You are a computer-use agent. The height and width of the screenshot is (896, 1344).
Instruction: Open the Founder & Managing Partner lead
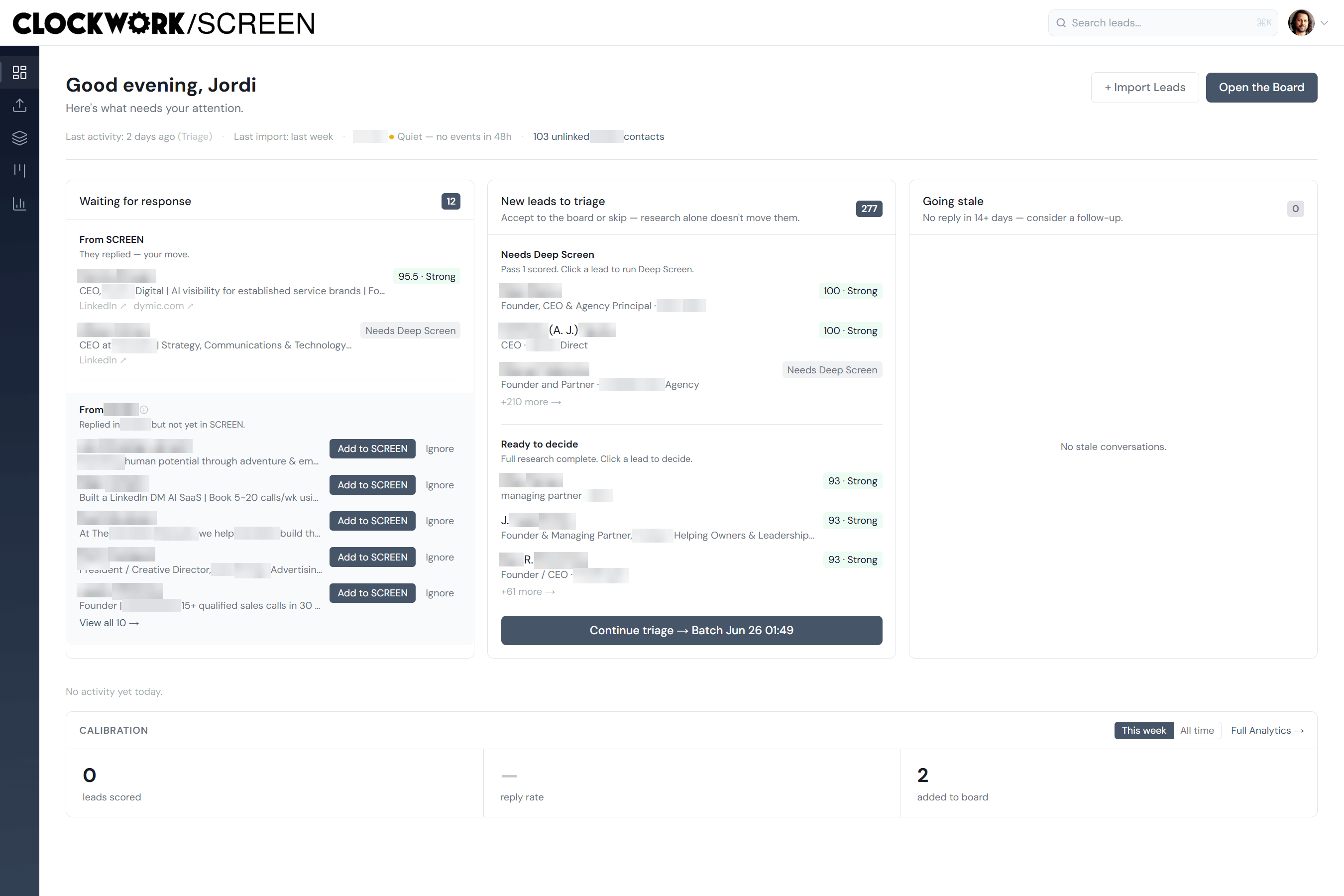pos(691,527)
